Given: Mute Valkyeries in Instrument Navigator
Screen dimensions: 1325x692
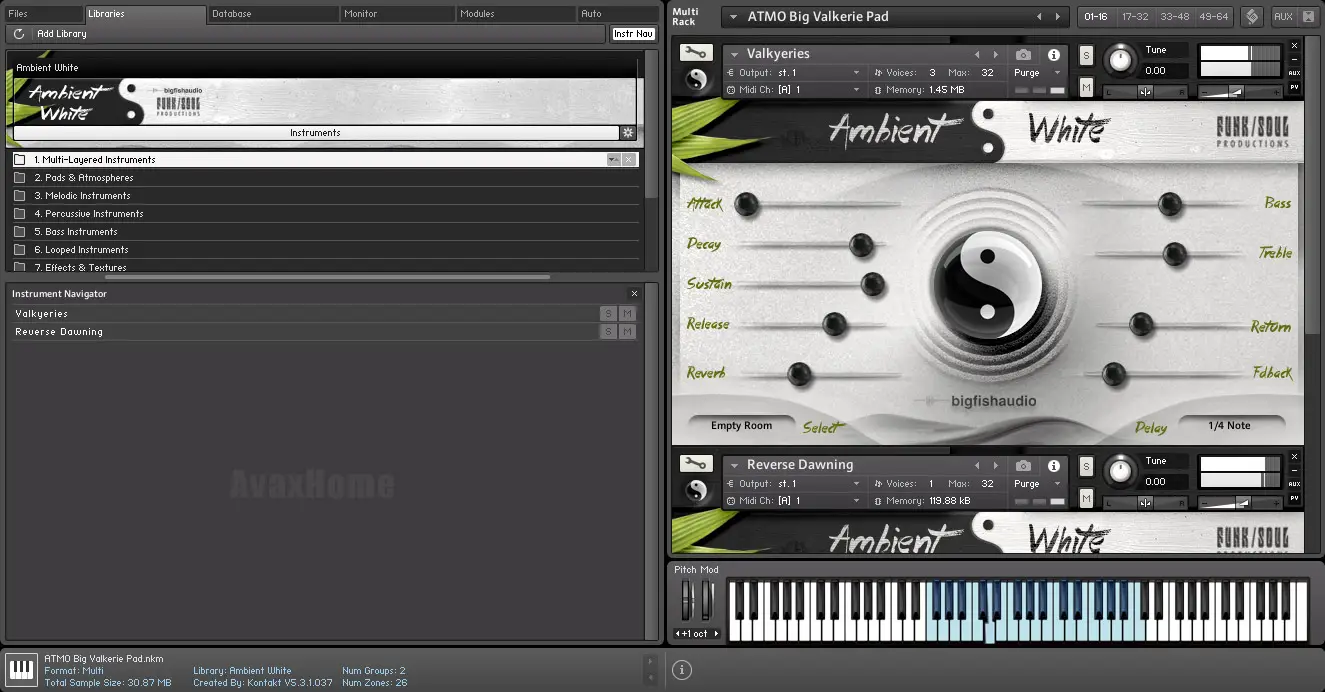Looking at the screenshot, I should tap(627, 314).
